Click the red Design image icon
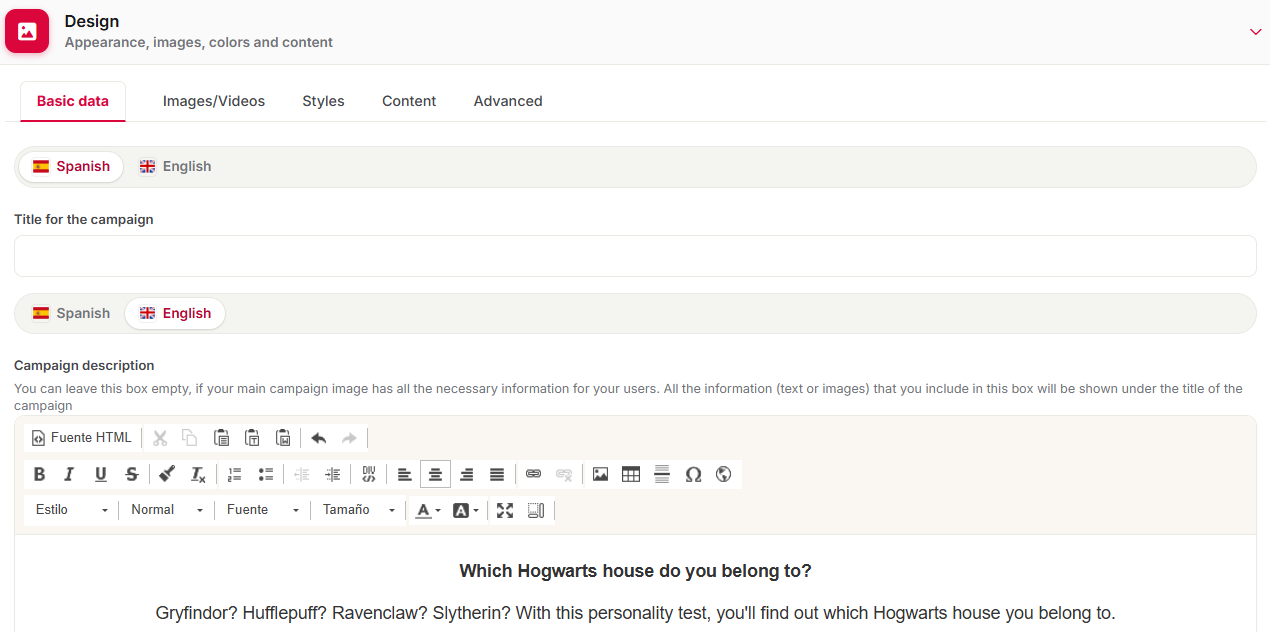1270x632 pixels. pos(27,31)
